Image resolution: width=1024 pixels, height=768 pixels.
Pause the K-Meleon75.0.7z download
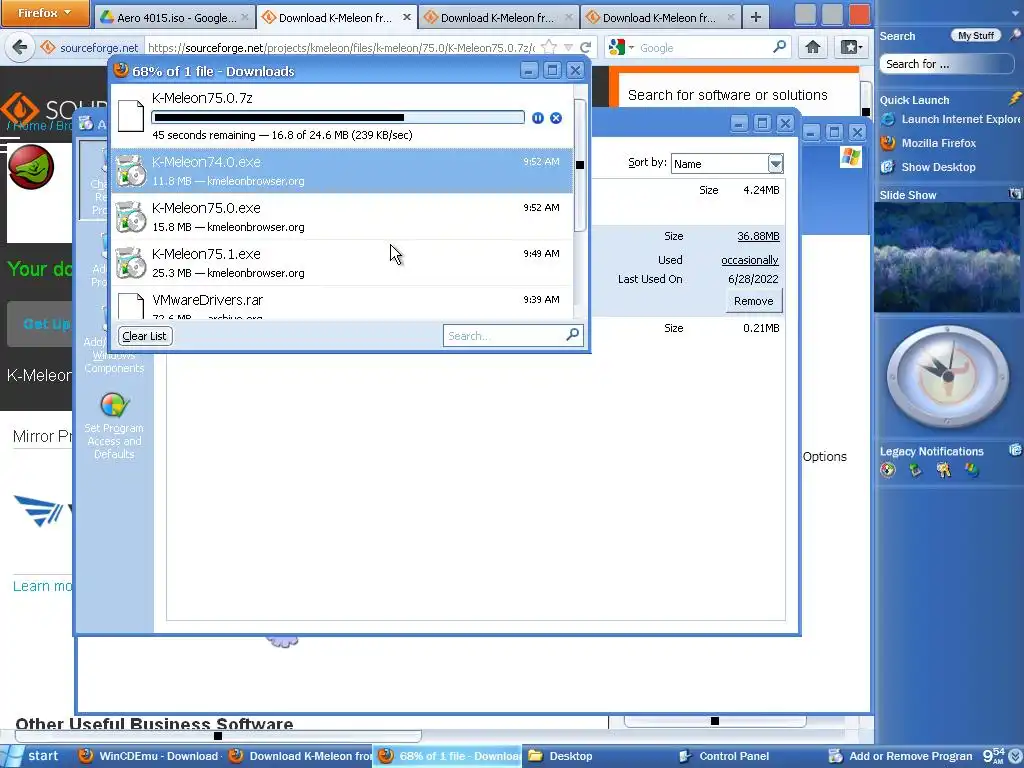tap(537, 118)
